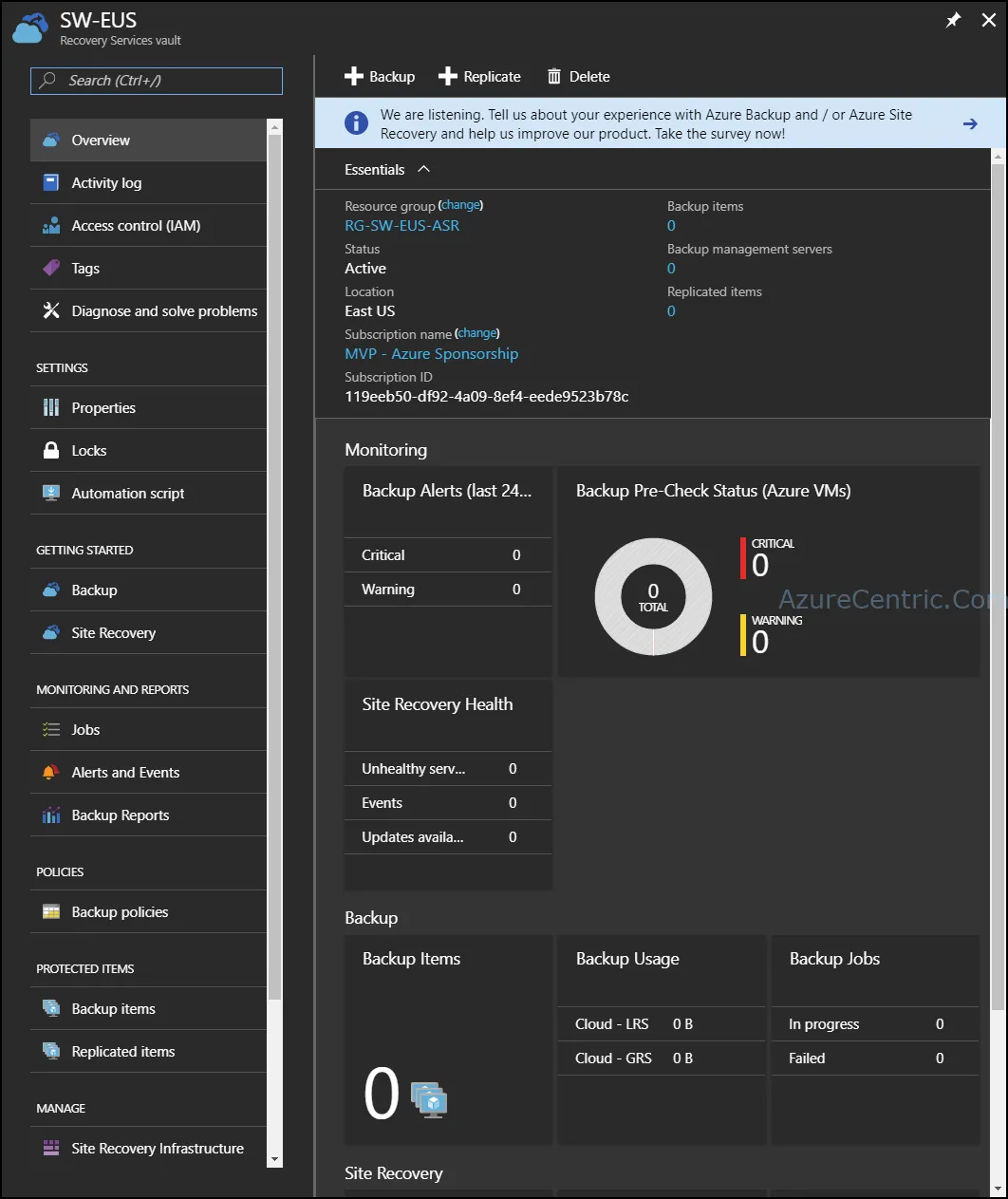This screenshot has height=1199, width=1008.
Task: Click the pin blade icon
Action: coord(953,20)
